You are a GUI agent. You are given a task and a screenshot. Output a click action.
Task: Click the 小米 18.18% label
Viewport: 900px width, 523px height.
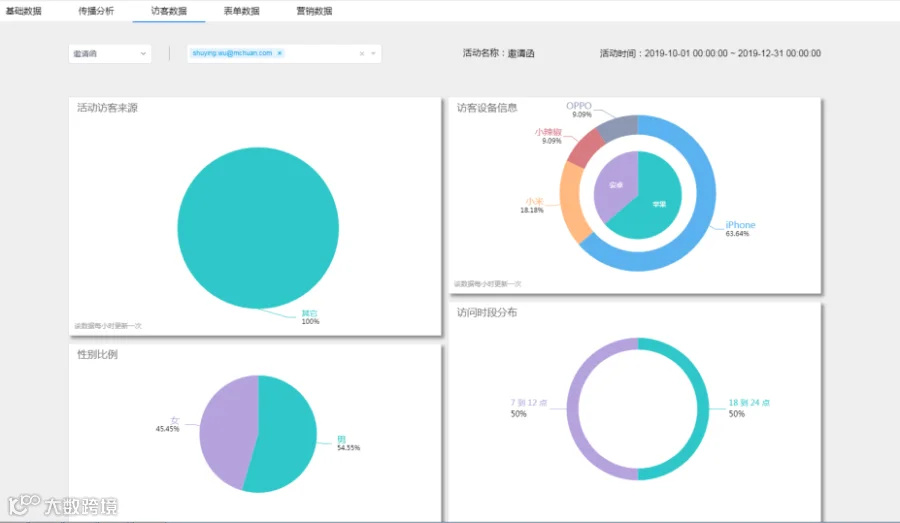532,205
